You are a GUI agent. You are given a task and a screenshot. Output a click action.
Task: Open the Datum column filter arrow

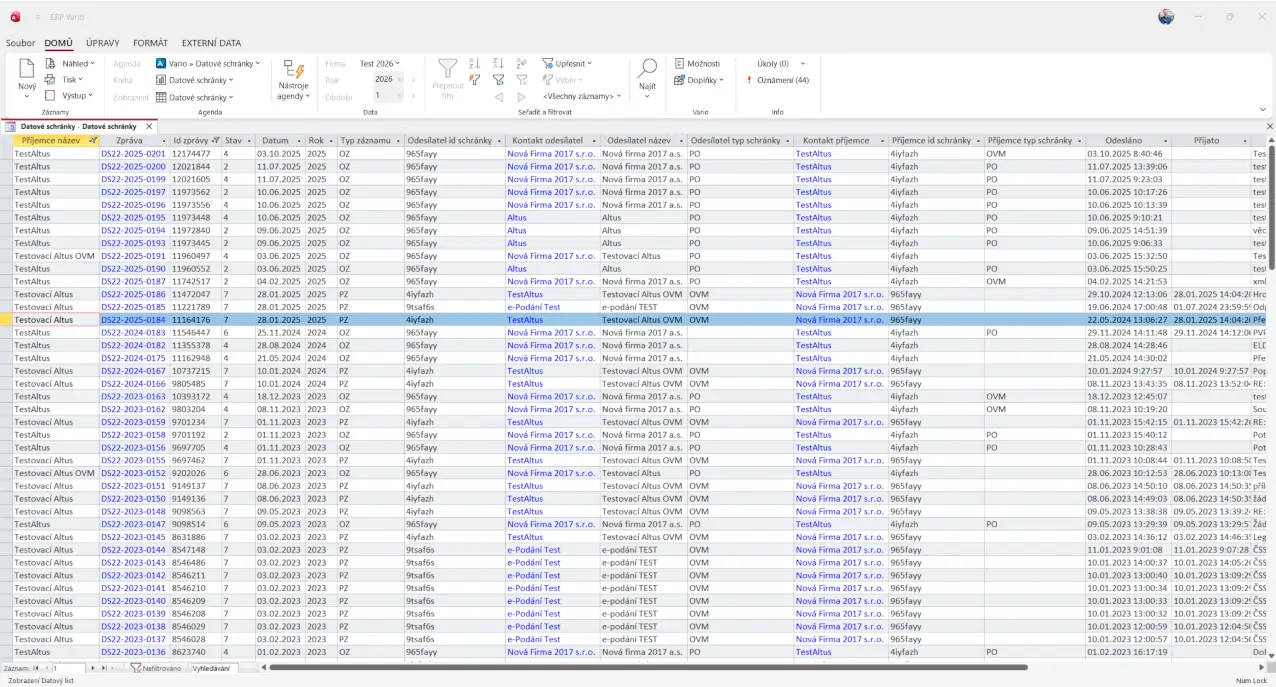tap(297, 141)
